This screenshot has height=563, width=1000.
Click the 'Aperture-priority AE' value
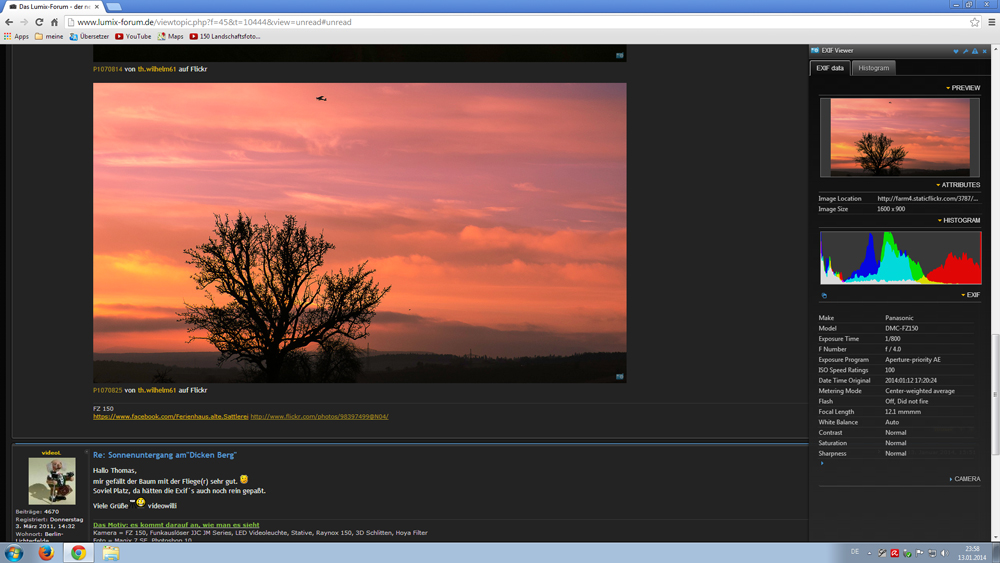[913, 360]
